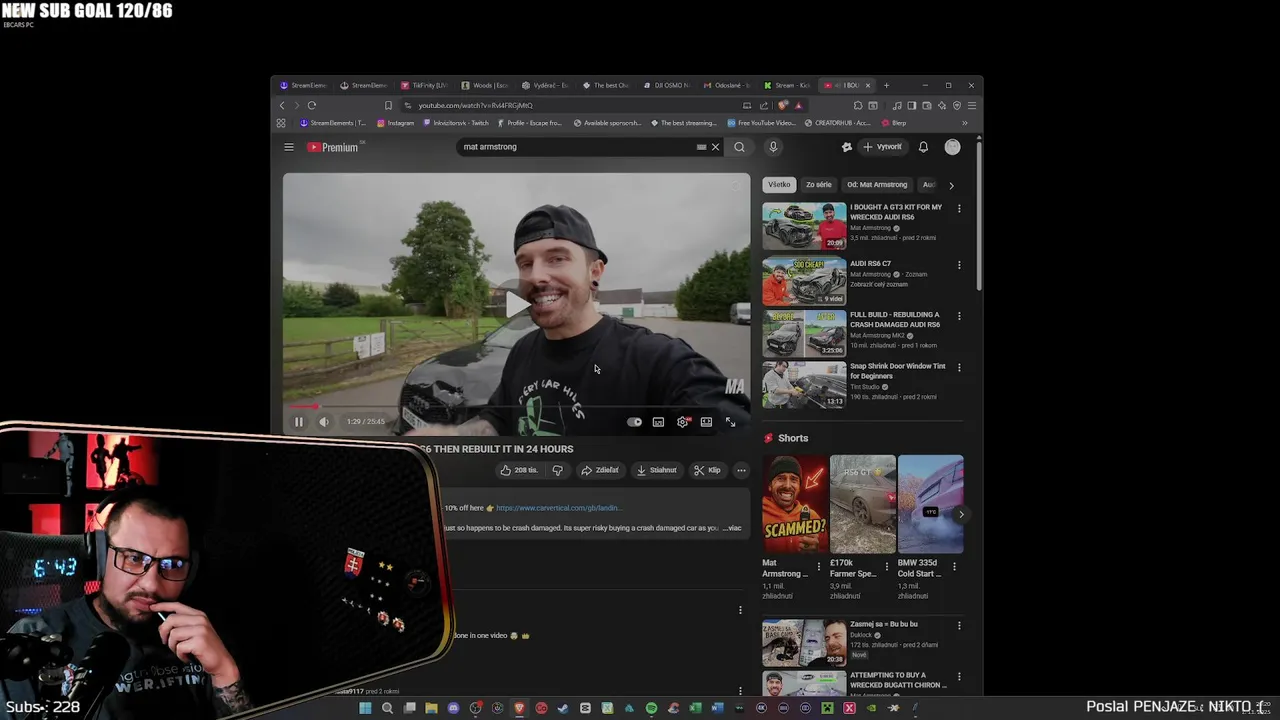Open the on-screen keyboard icon in search
Viewport: 1280px width, 720px height.
point(701,147)
